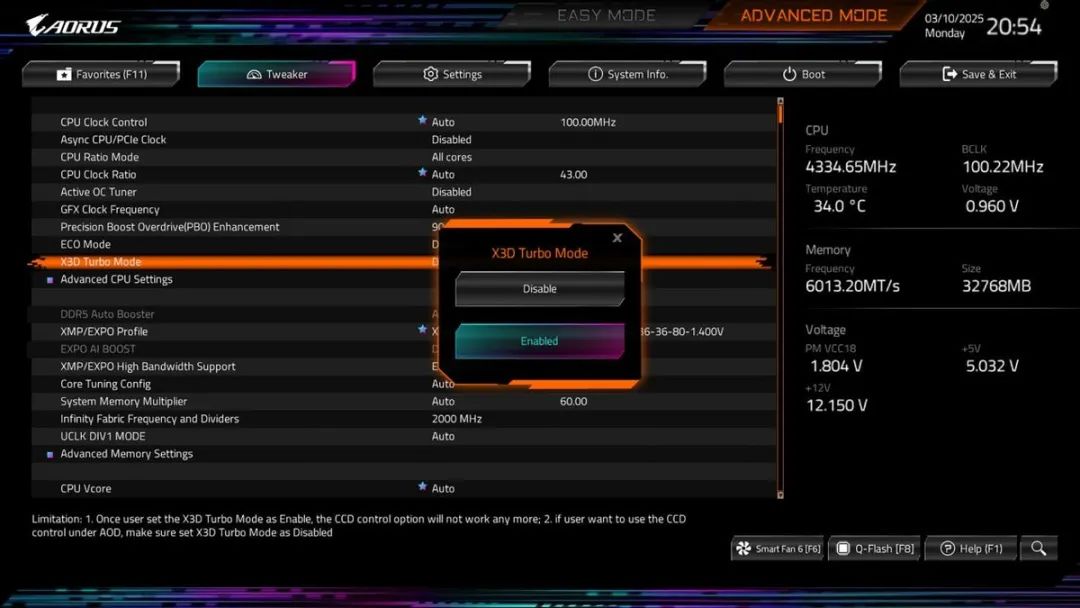The image size is (1080, 608).
Task: Click the 43.00 clock ratio value
Action: pos(573,174)
